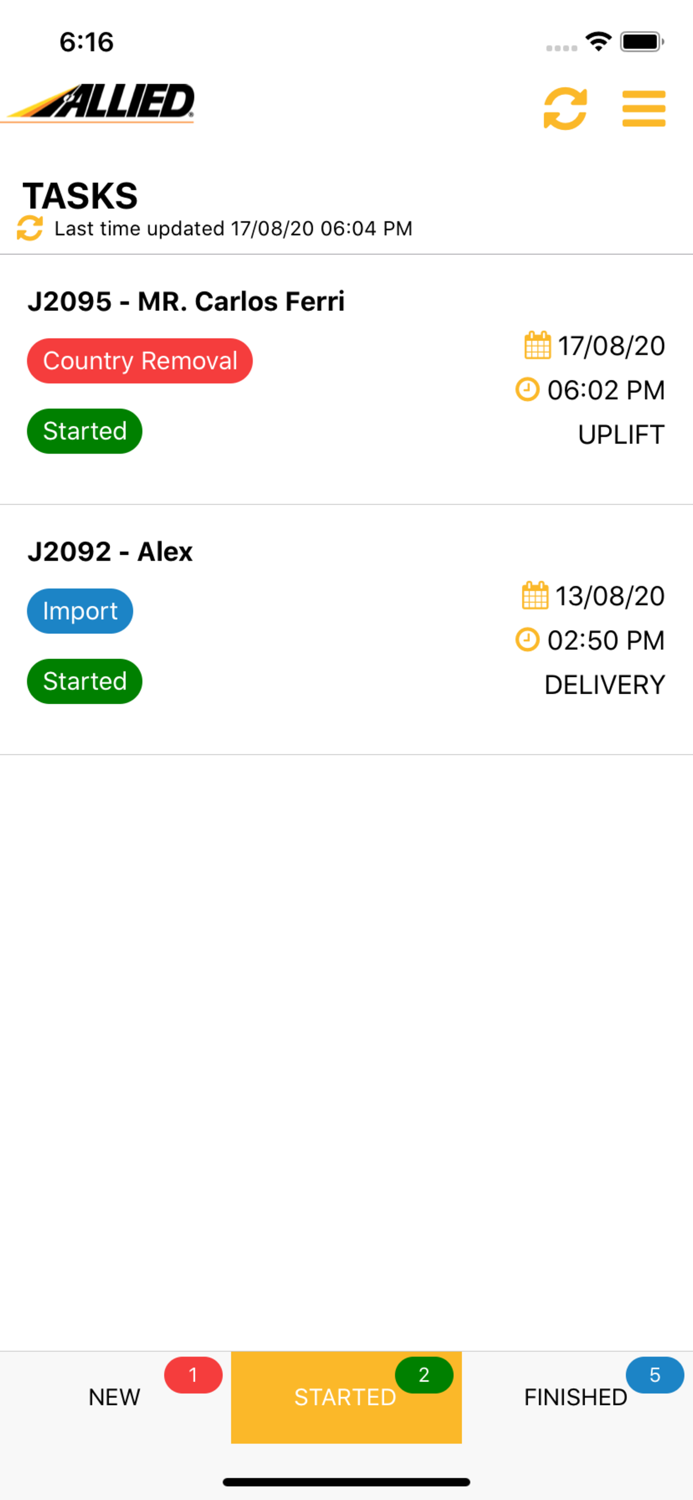Tap the refresh sync icon in the header

click(566, 108)
